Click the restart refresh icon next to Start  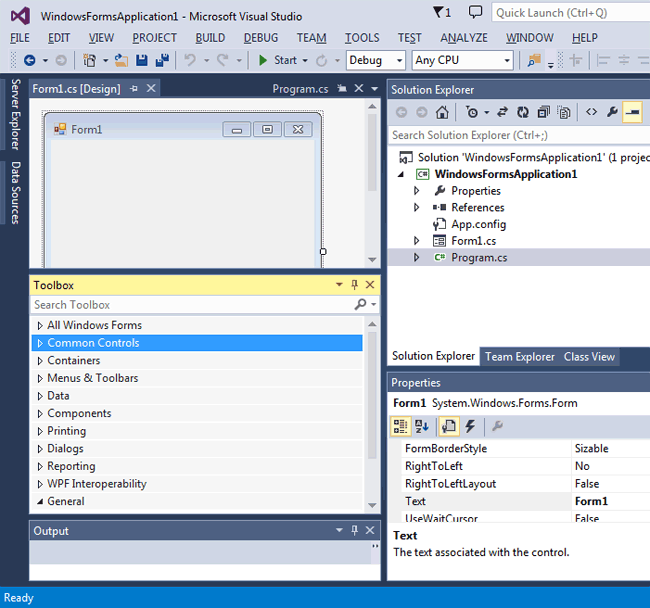(x=321, y=61)
